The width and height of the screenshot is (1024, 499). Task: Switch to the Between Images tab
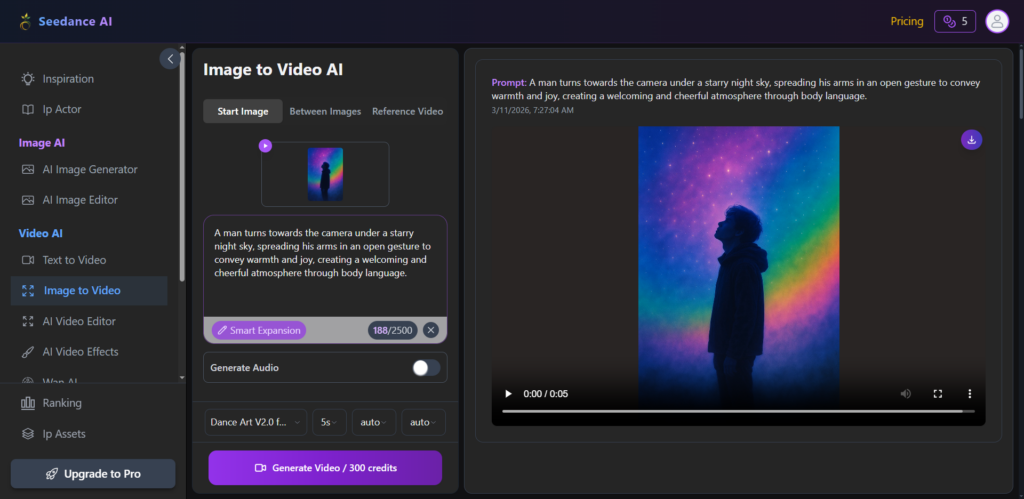[x=325, y=111]
